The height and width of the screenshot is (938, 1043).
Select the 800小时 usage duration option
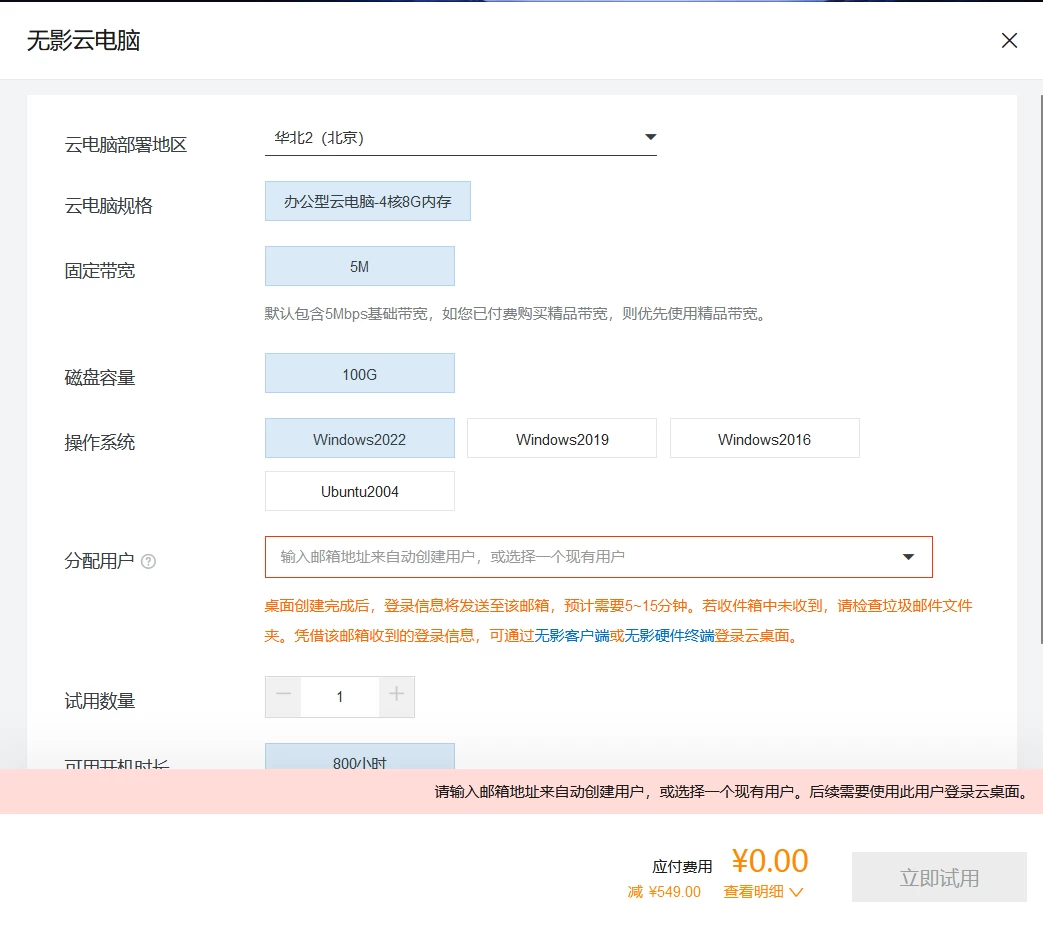point(359,762)
